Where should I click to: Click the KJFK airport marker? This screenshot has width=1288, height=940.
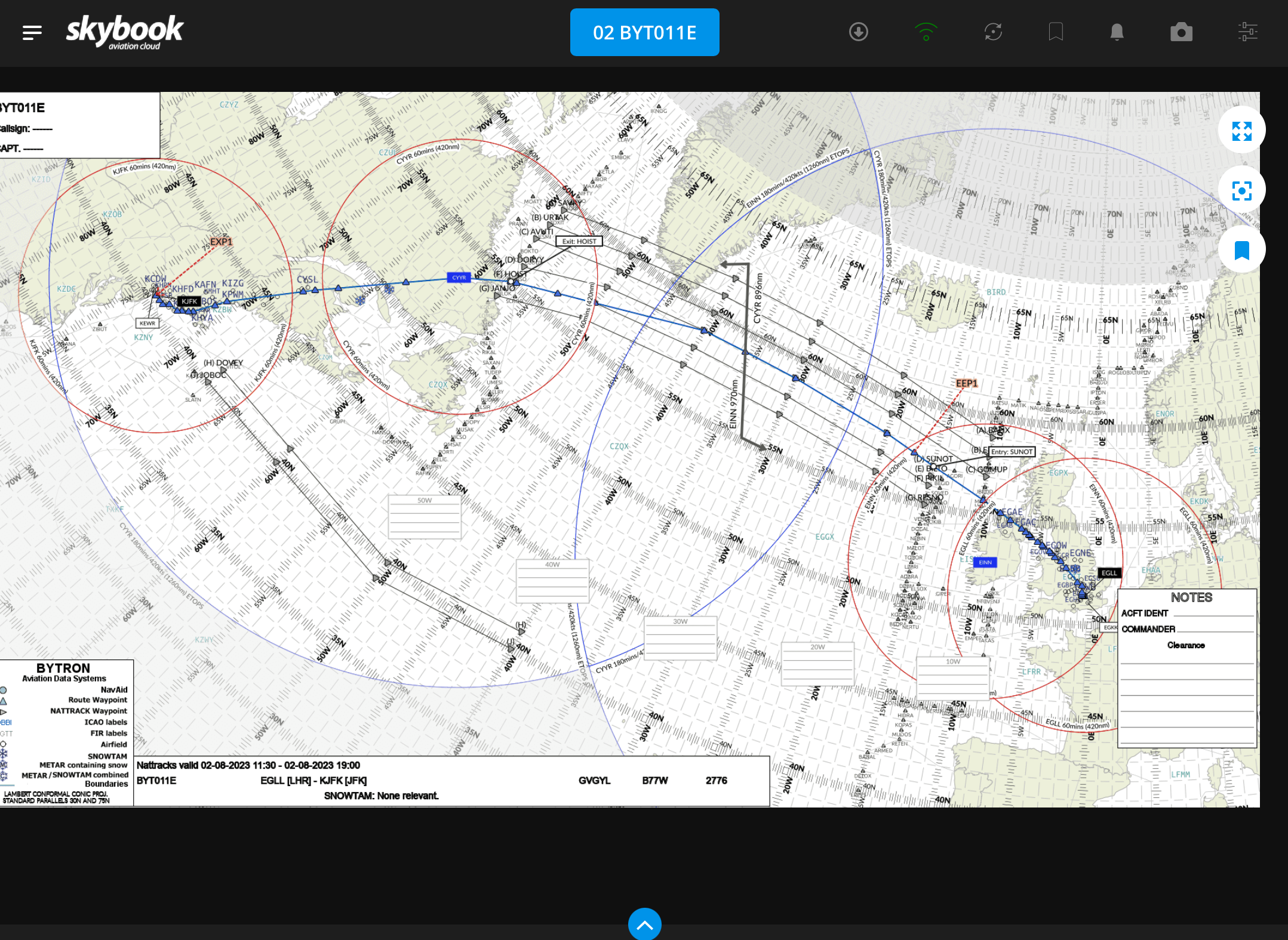click(x=189, y=301)
